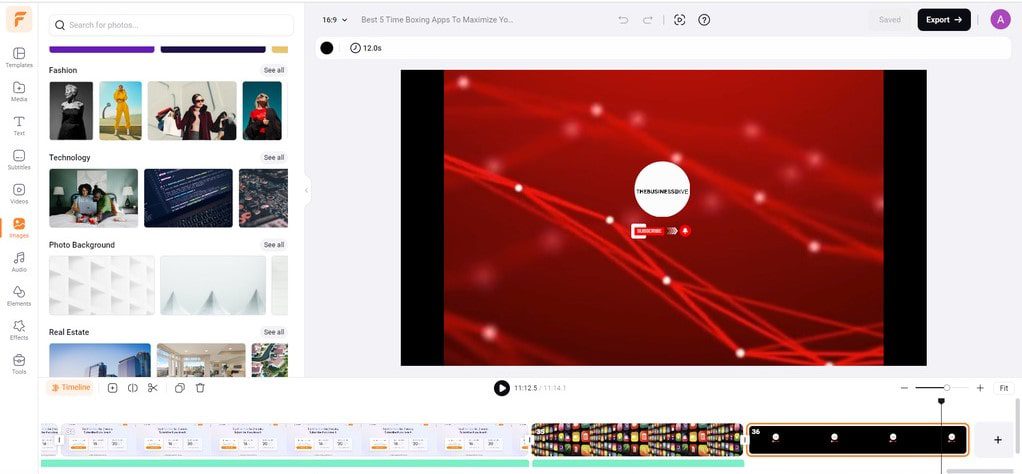This screenshot has height=474, width=1022.
Task: Open the 16:9 aspect ratio dropdown
Action: (x=334, y=19)
